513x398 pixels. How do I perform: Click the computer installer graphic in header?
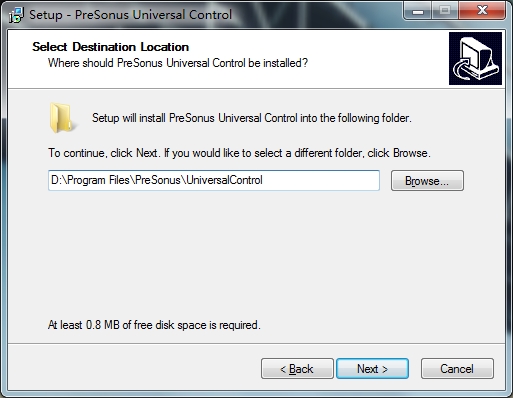[475, 59]
